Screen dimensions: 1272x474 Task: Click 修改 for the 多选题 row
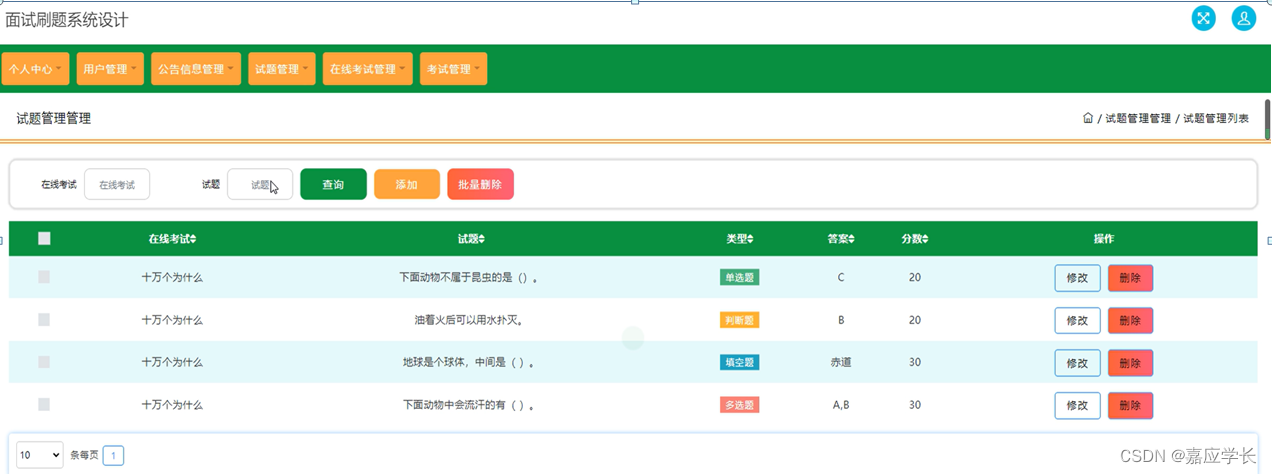click(x=1077, y=405)
